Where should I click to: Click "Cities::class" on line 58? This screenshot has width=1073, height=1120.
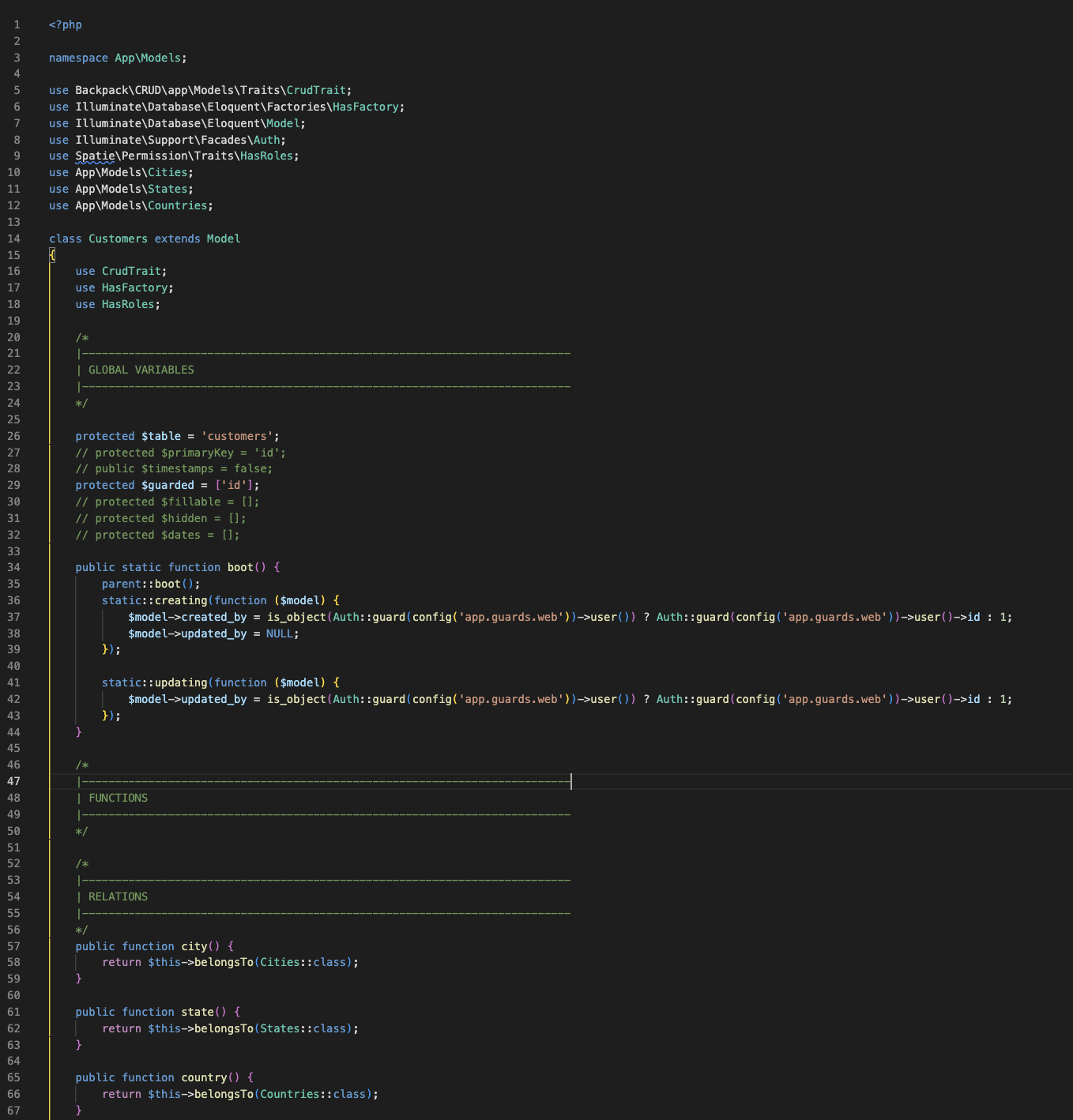tap(303, 962)
